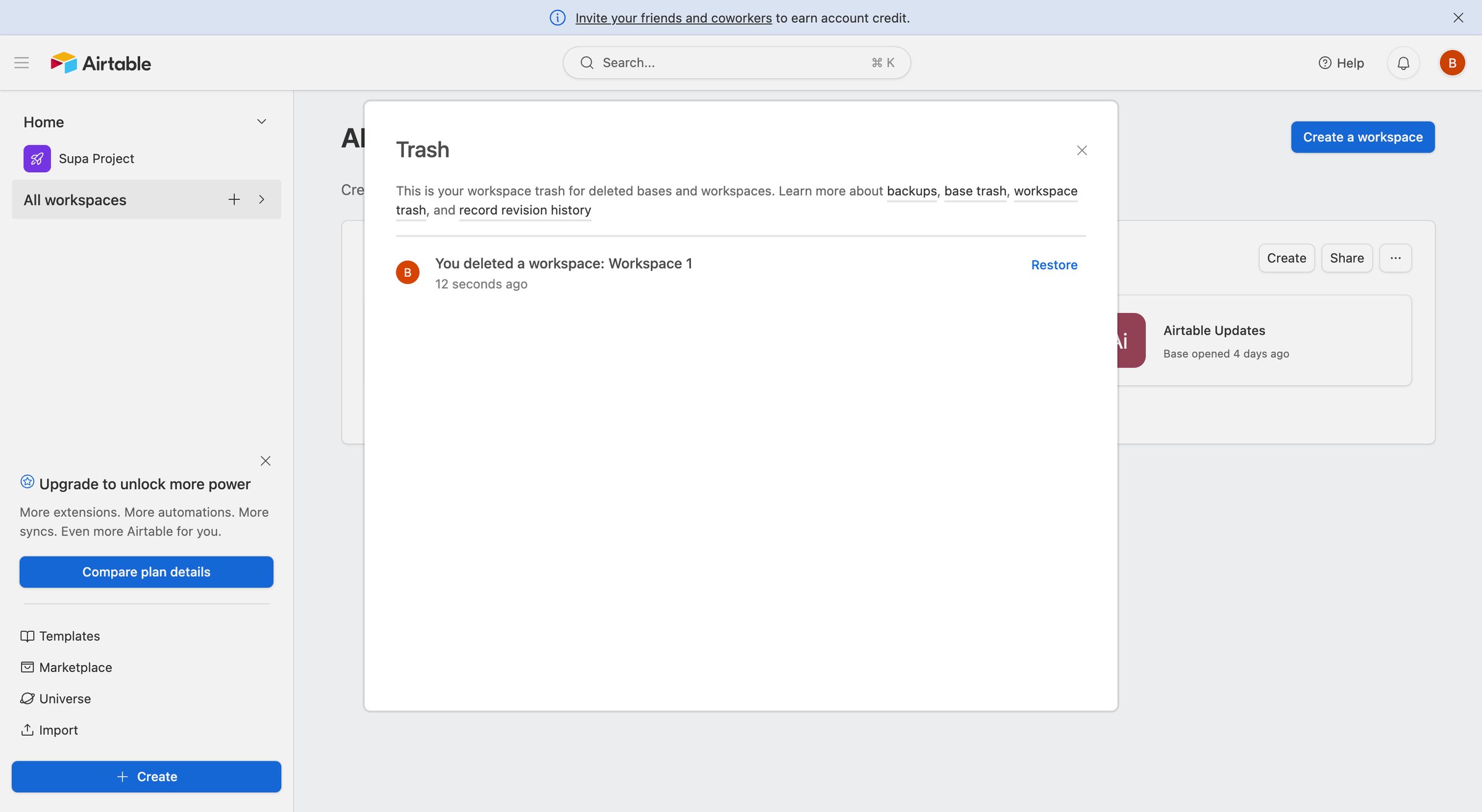The image size is (1482, 812).
Task: Open Invite your friends and coworkers link
Action: [x=673, y=18]
